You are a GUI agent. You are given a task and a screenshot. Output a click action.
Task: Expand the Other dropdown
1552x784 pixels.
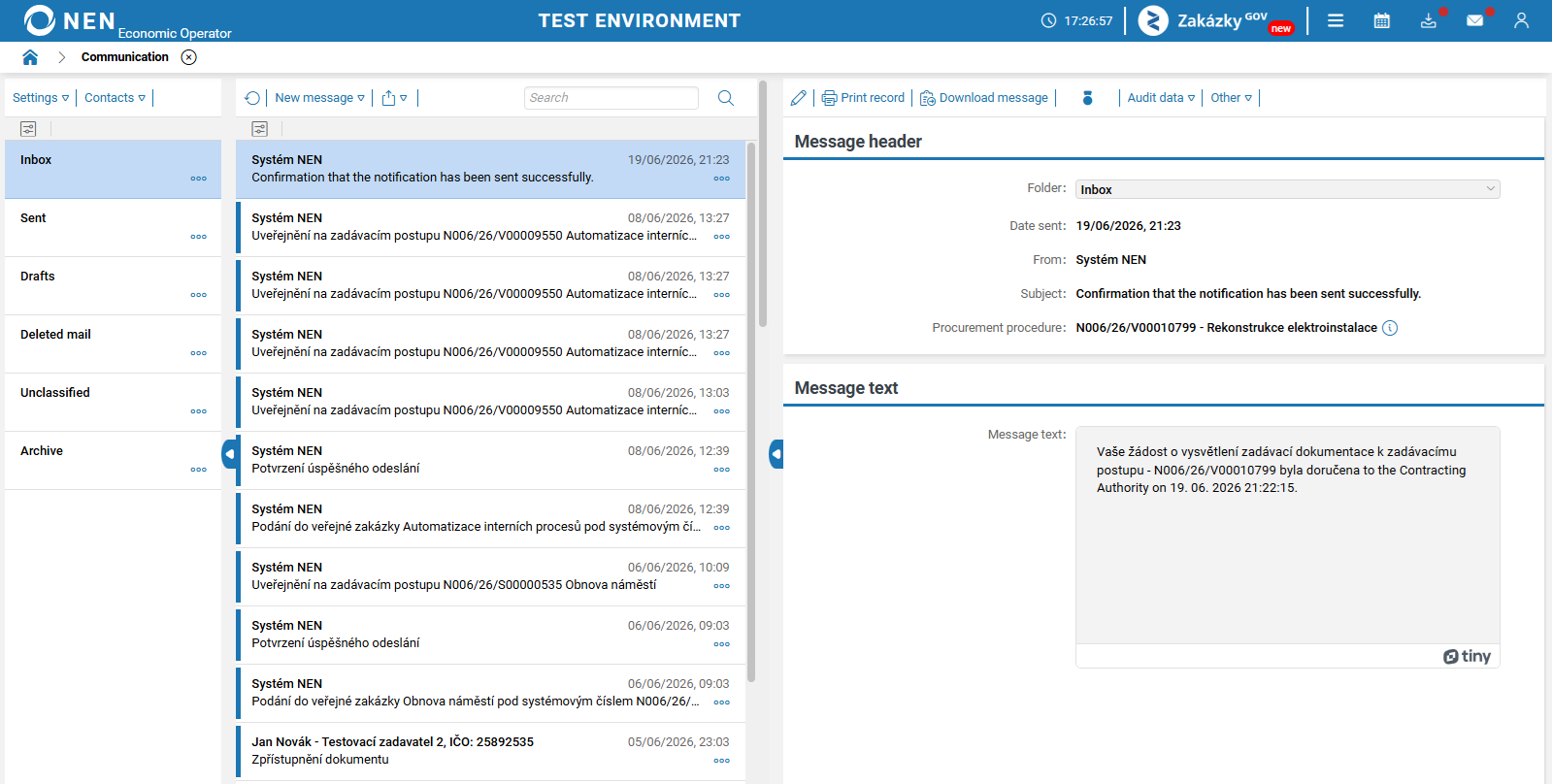point(1231,98)
